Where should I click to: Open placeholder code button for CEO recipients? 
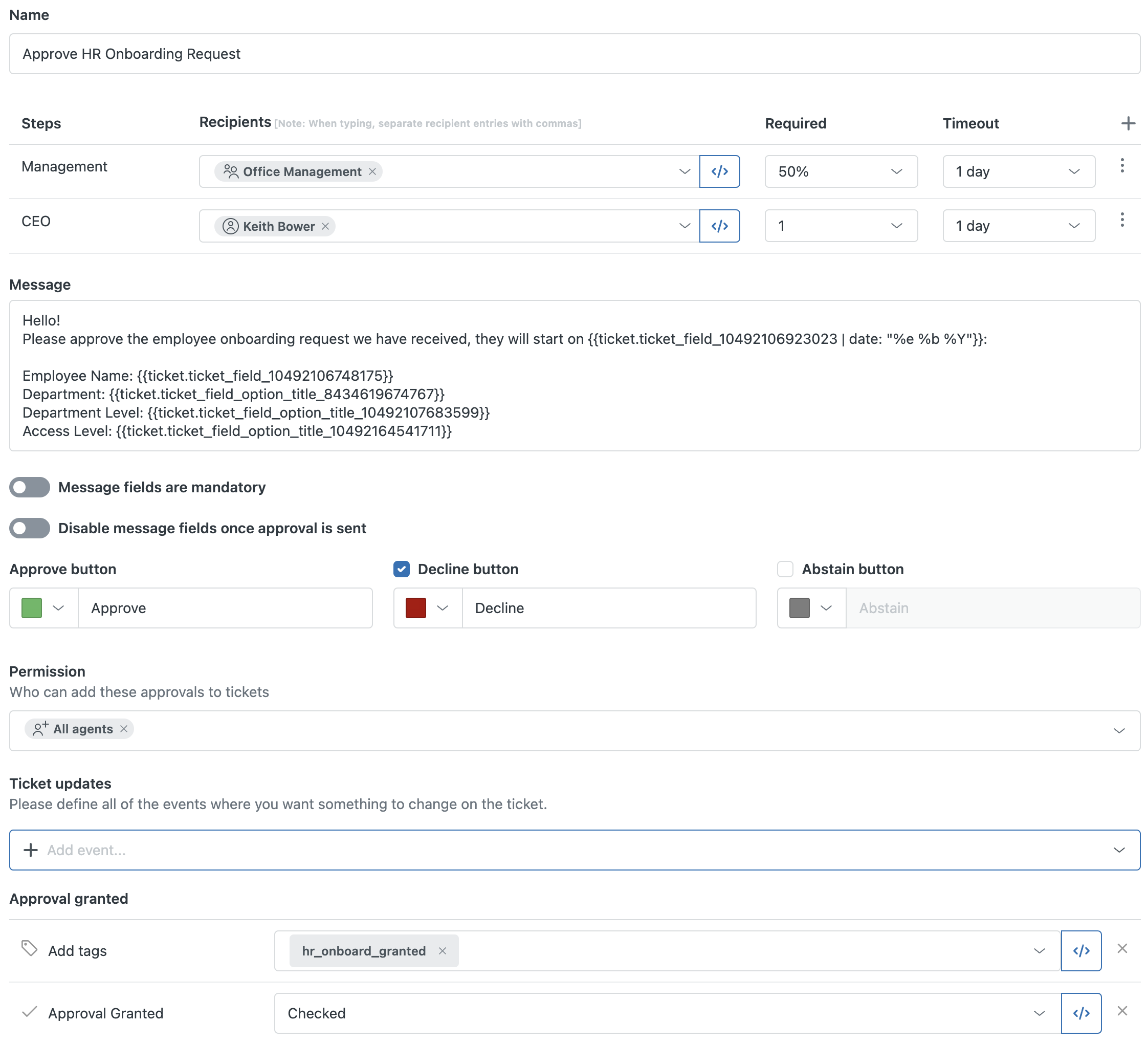[x=719, y=226]
